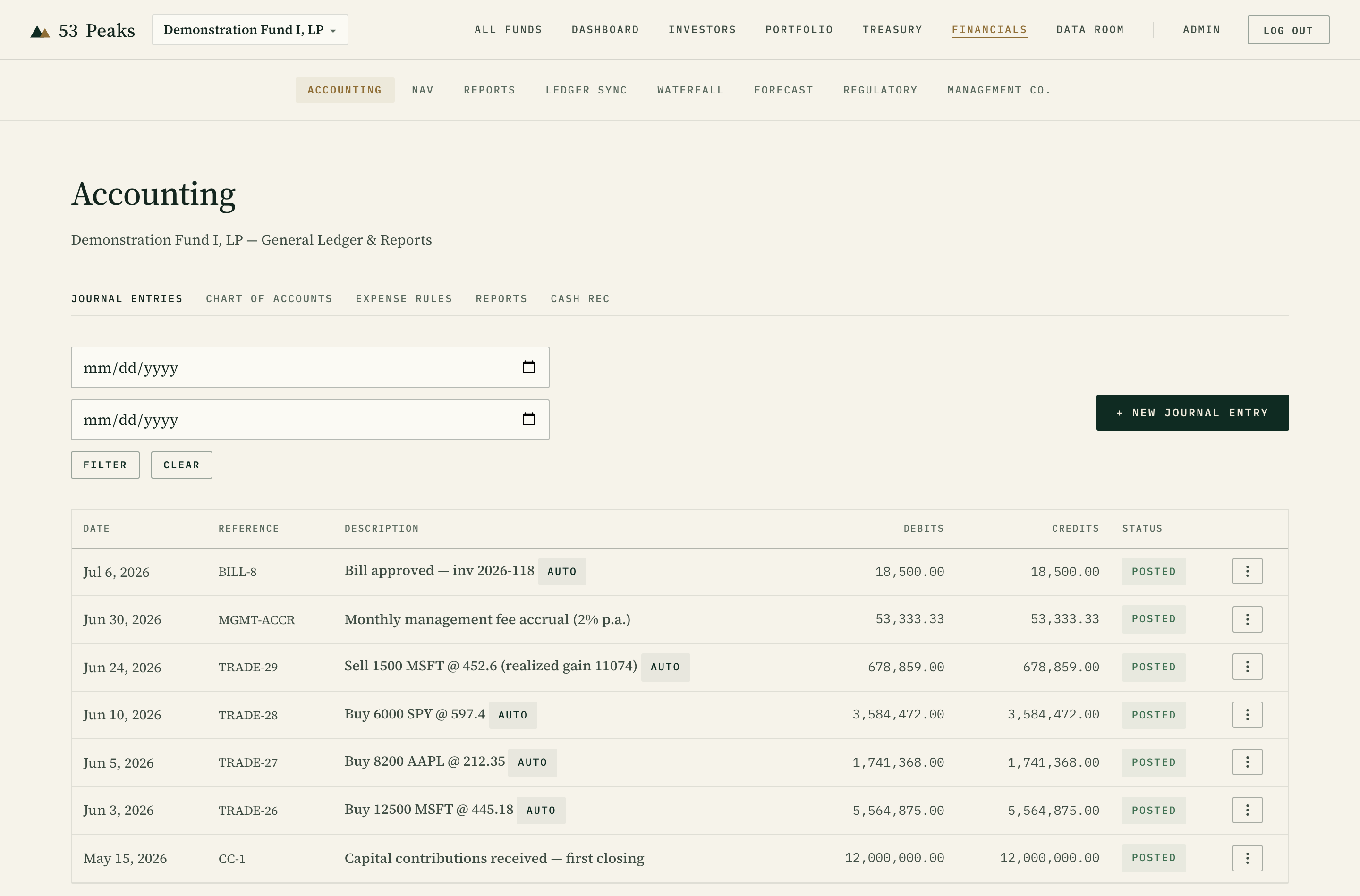1360x896 pixels.
Task: Click 'Buy 6000 SPY @ 597.4' description
Action: tap(415, 714)
